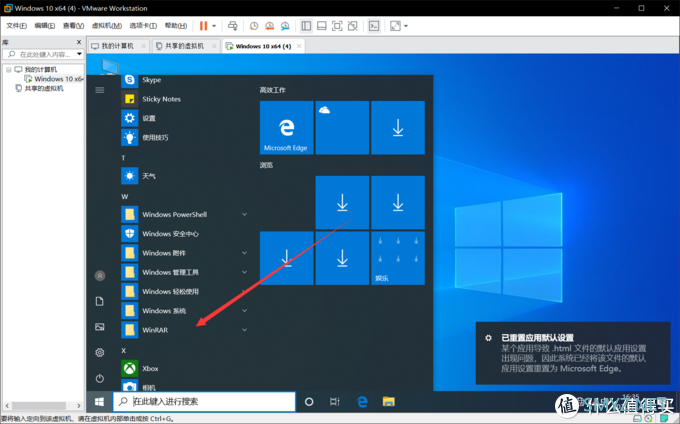Toggle the thumbnail bar view icon
680x424 pixels.
click(x=322, y=26)
